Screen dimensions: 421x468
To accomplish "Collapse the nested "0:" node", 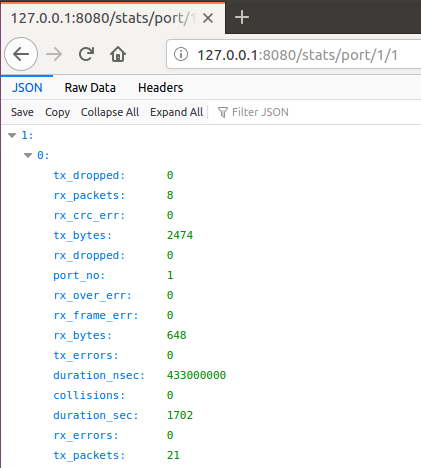I will 28,155.
